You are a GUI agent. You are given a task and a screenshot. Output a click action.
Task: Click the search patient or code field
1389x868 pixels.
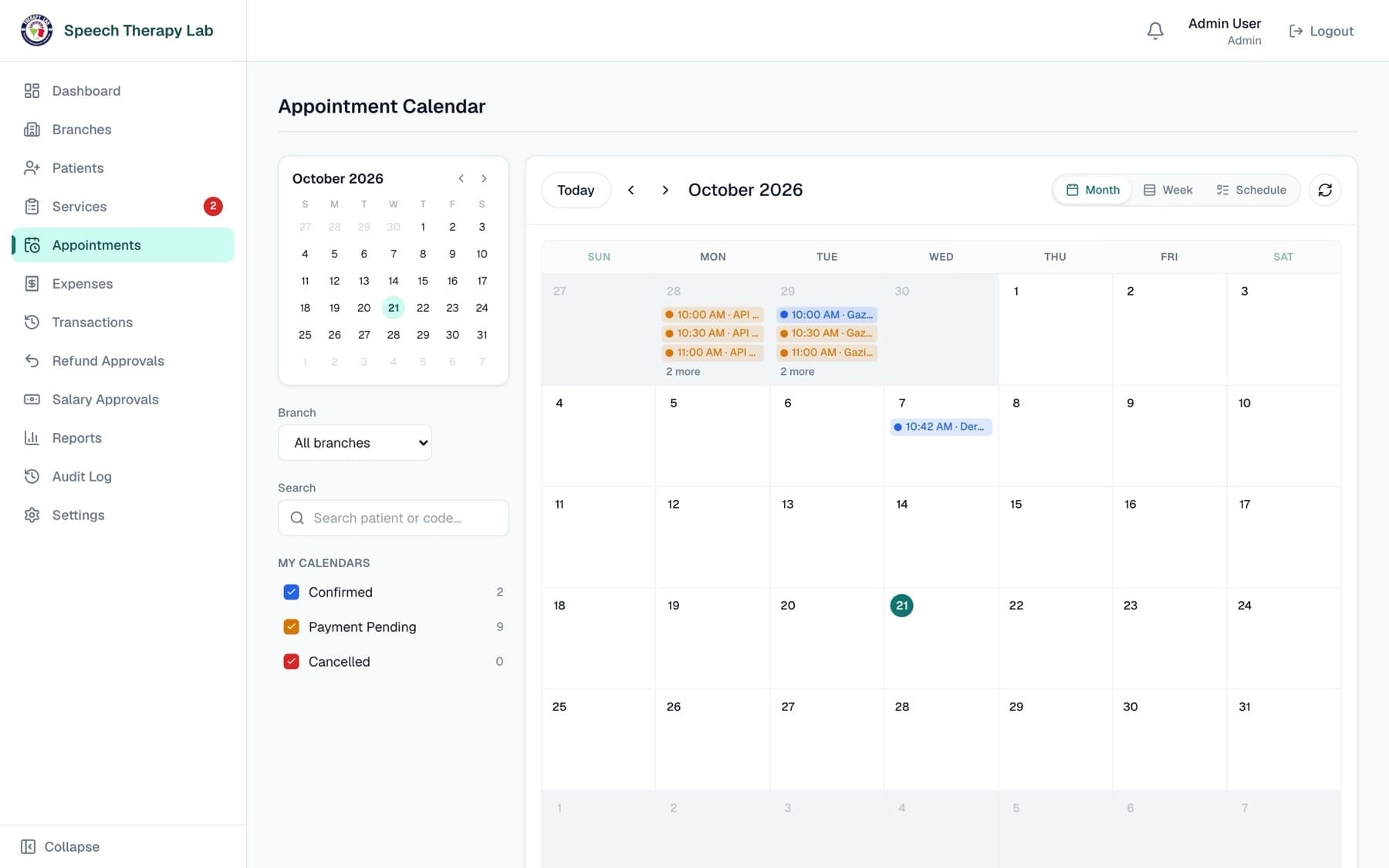[x=394, y=518]
